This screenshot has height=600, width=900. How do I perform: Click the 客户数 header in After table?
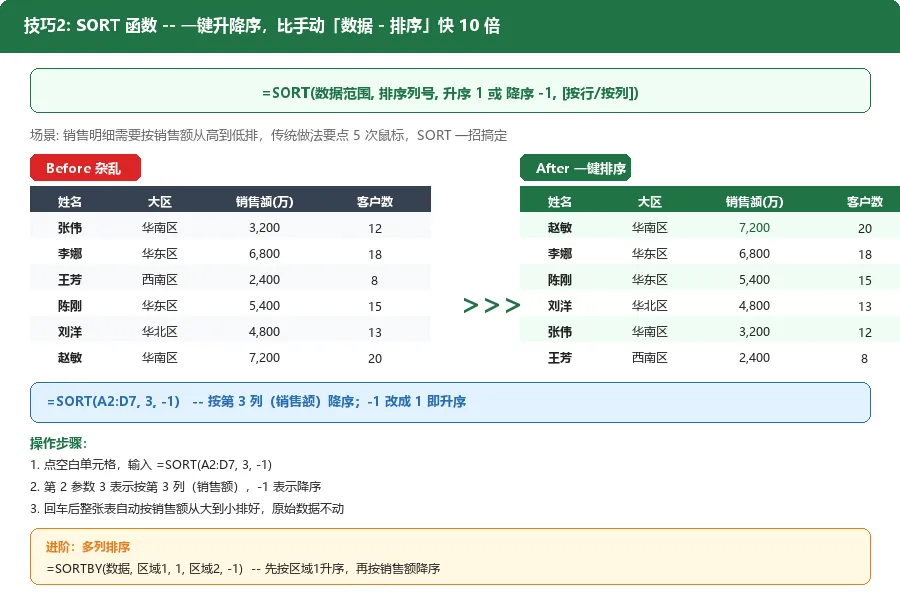click(864, 202)
